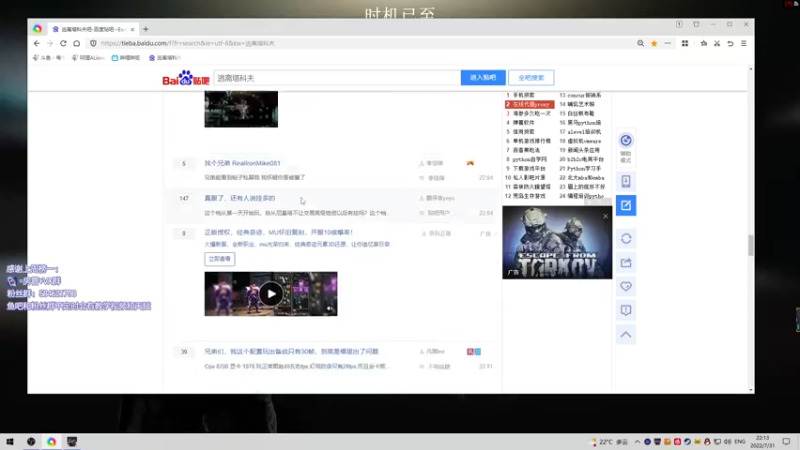Open the four-squares extensions grid icon
800x450 pixels.
pyautogui.click(x=685, y=43)
